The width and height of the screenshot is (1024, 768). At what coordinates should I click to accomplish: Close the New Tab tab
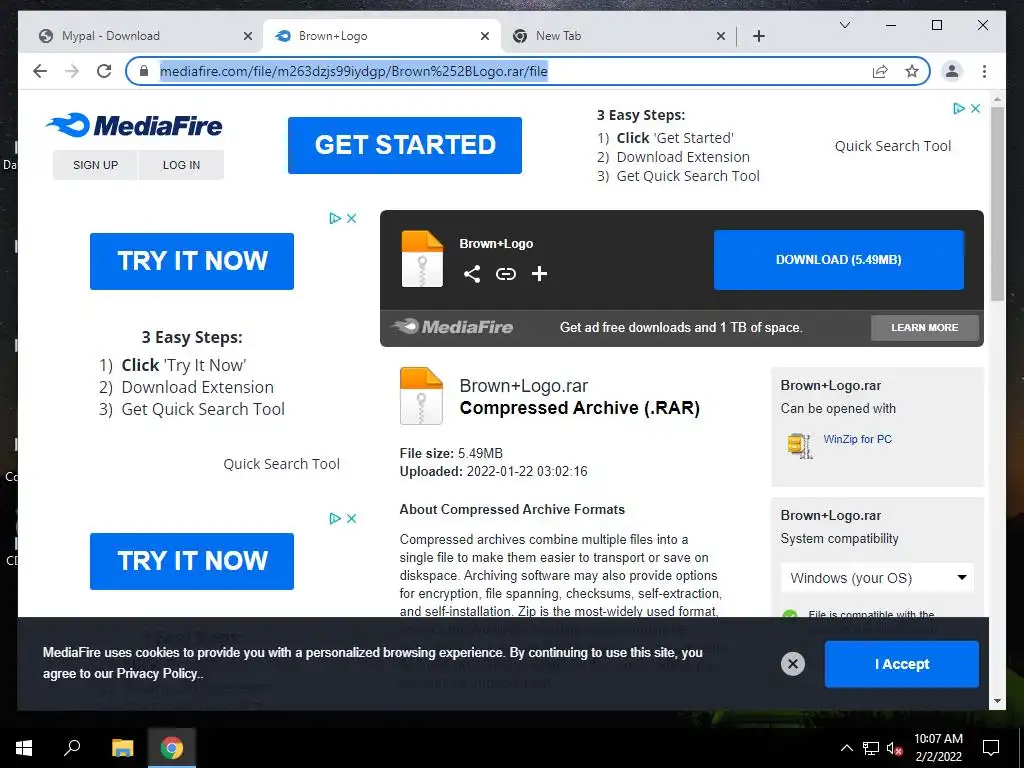[x=721, y=36]
